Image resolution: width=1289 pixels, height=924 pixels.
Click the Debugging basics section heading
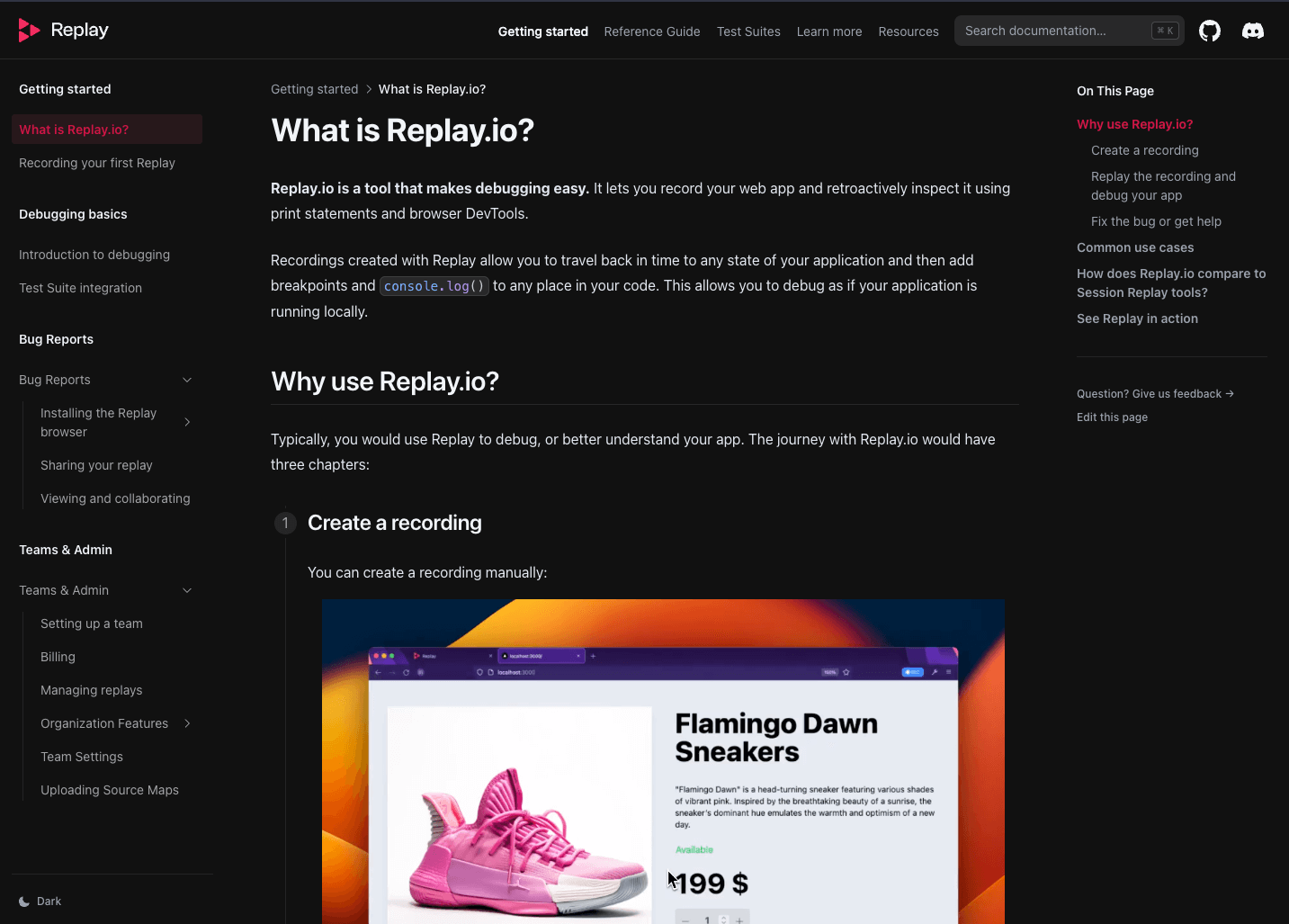pos(73,214)
